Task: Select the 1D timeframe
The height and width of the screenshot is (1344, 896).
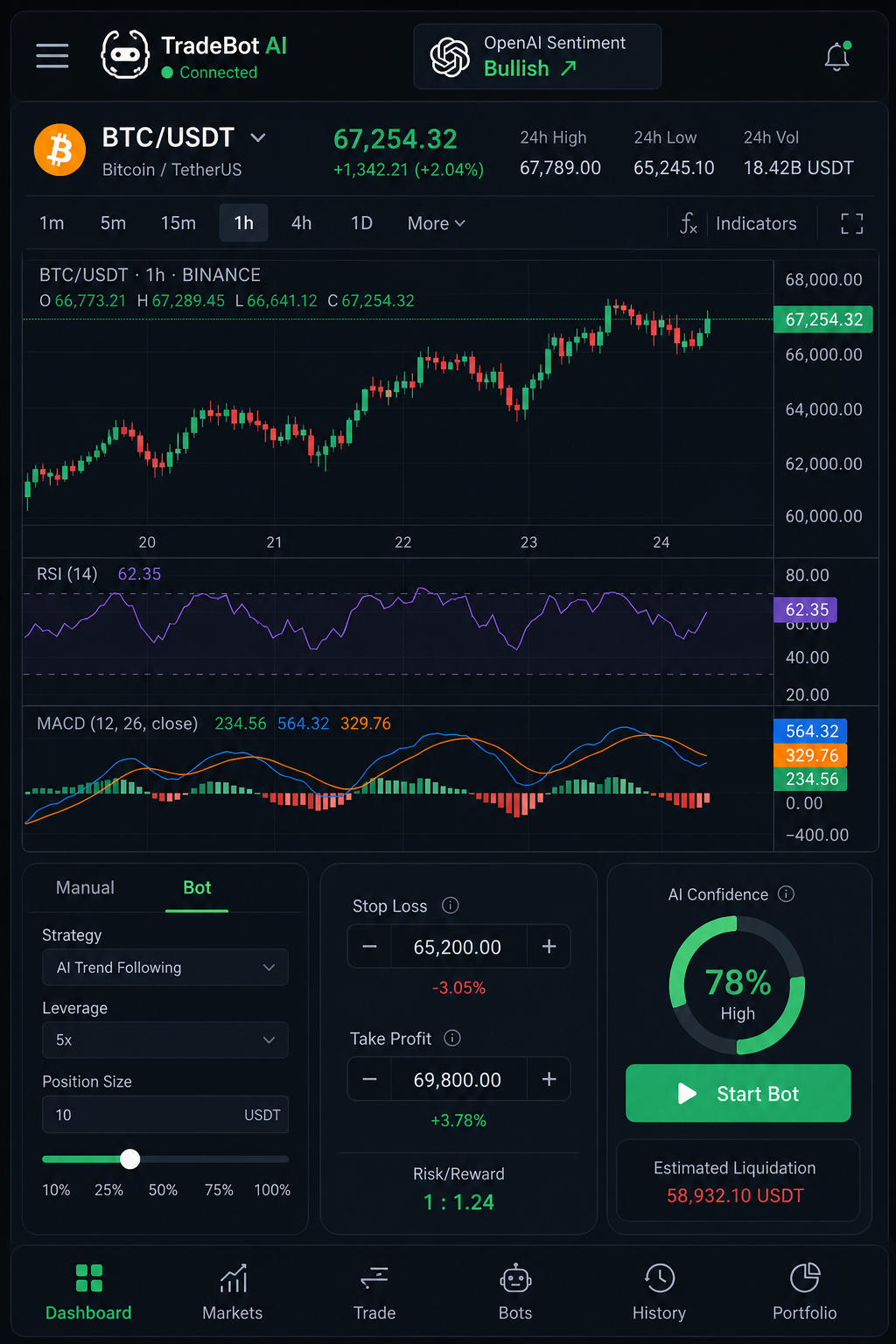Action: tap(361, 223)
